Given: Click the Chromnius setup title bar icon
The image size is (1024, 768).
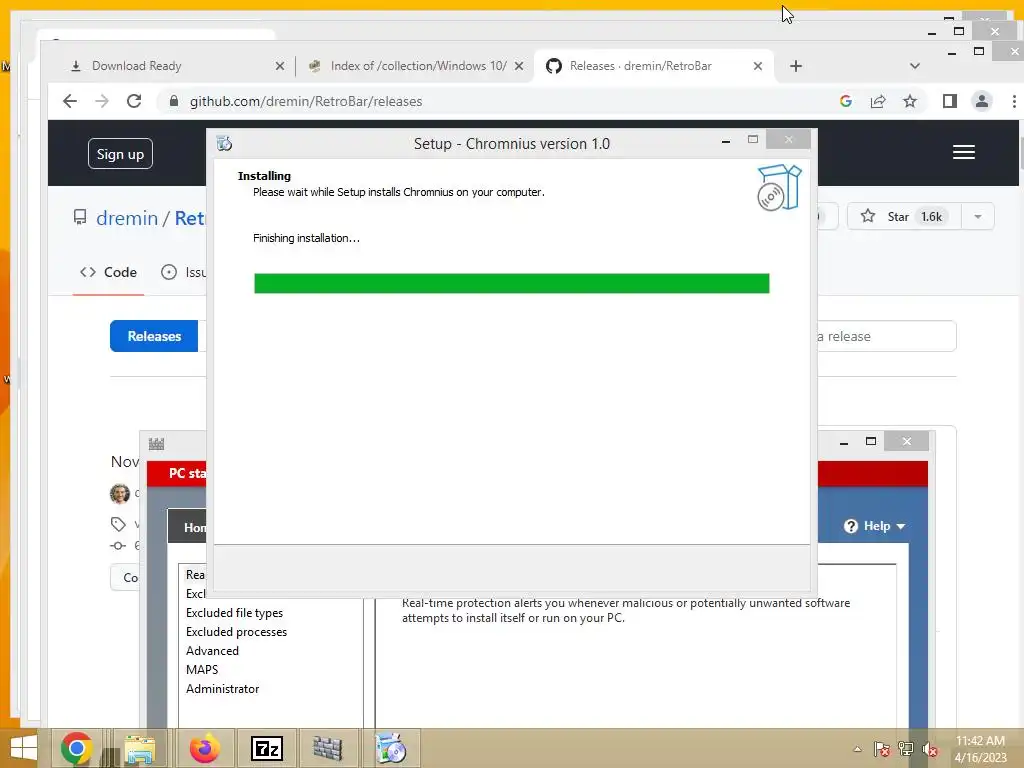Looking at the screenshot, I should [x=224, y=143].
